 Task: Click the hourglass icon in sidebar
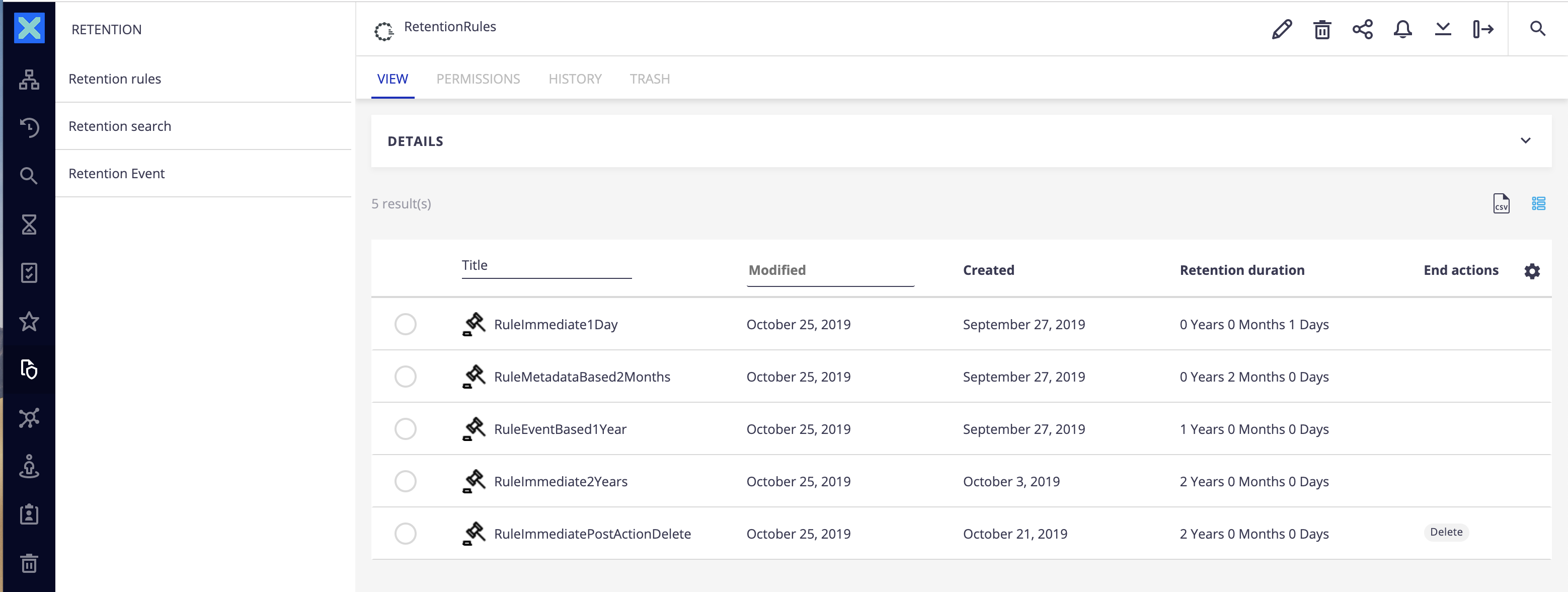coord(29,225)
